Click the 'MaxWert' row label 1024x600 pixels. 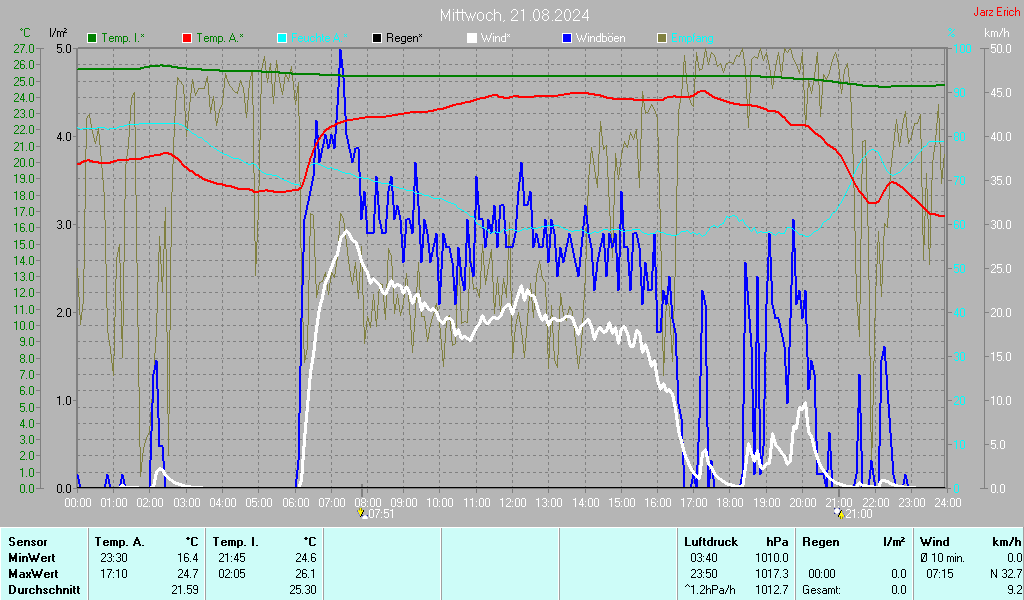coord(33,574)
